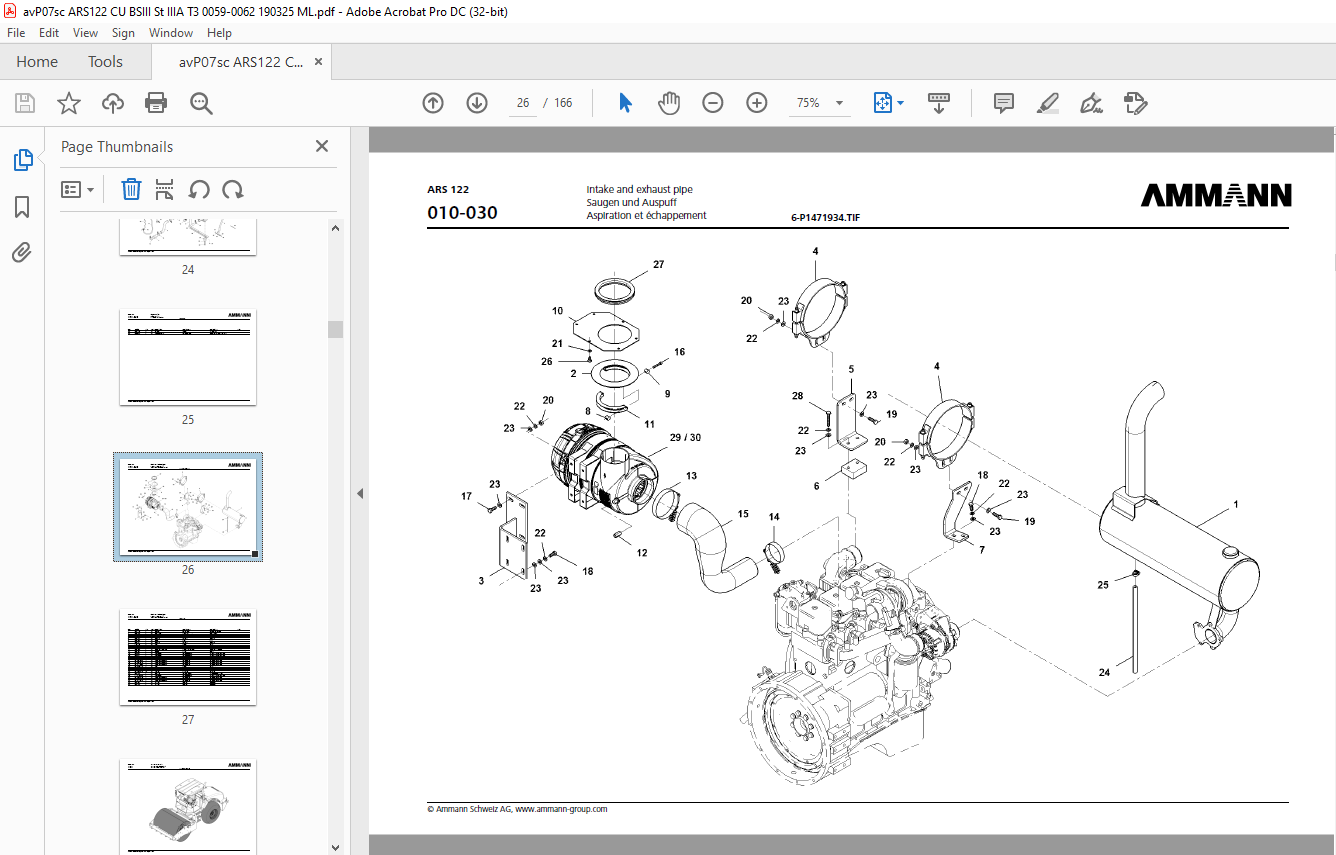
Task: Open the File menu
Action: click(16, 33)
